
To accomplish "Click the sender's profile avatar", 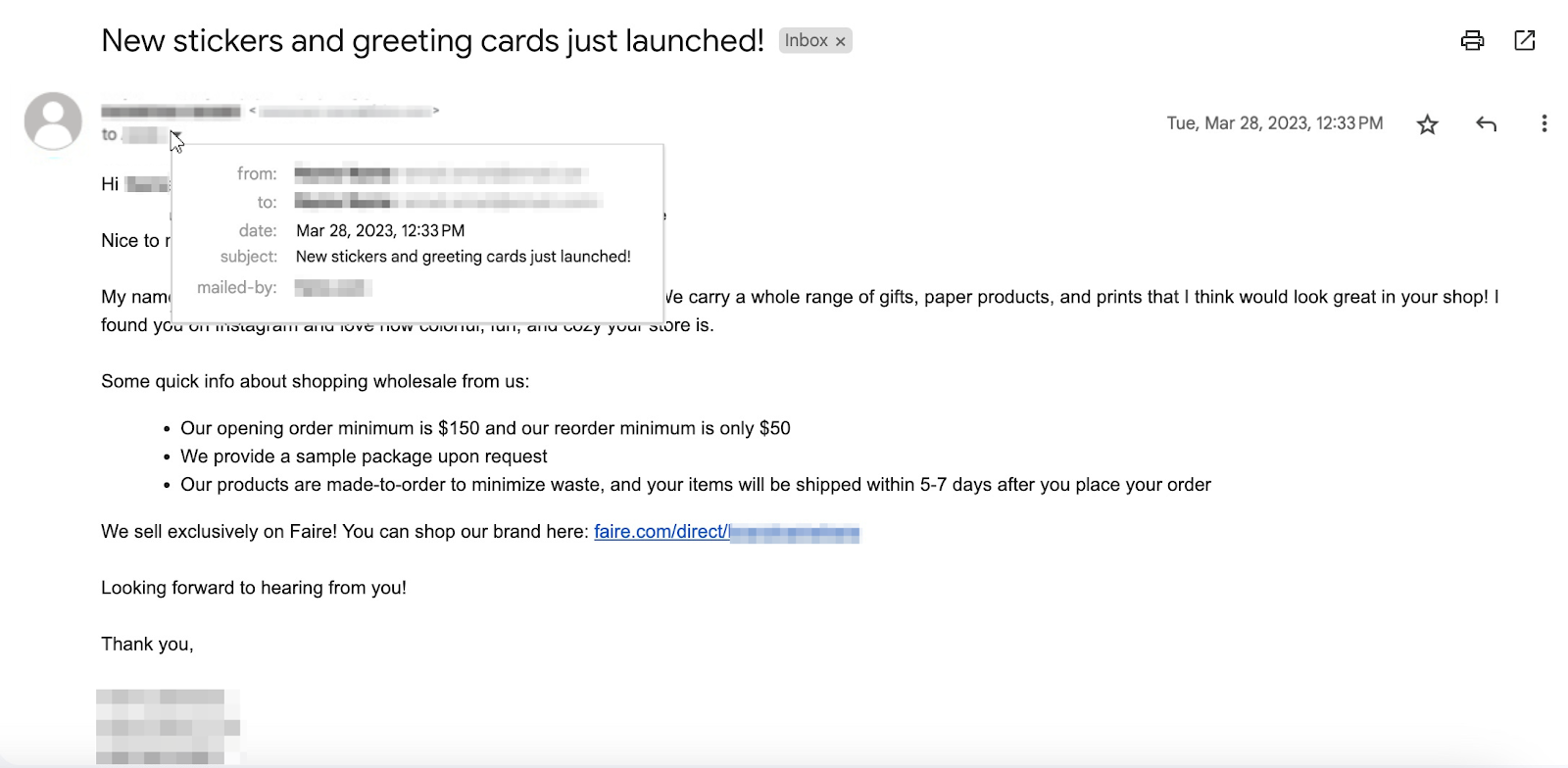I will point(53,121).
